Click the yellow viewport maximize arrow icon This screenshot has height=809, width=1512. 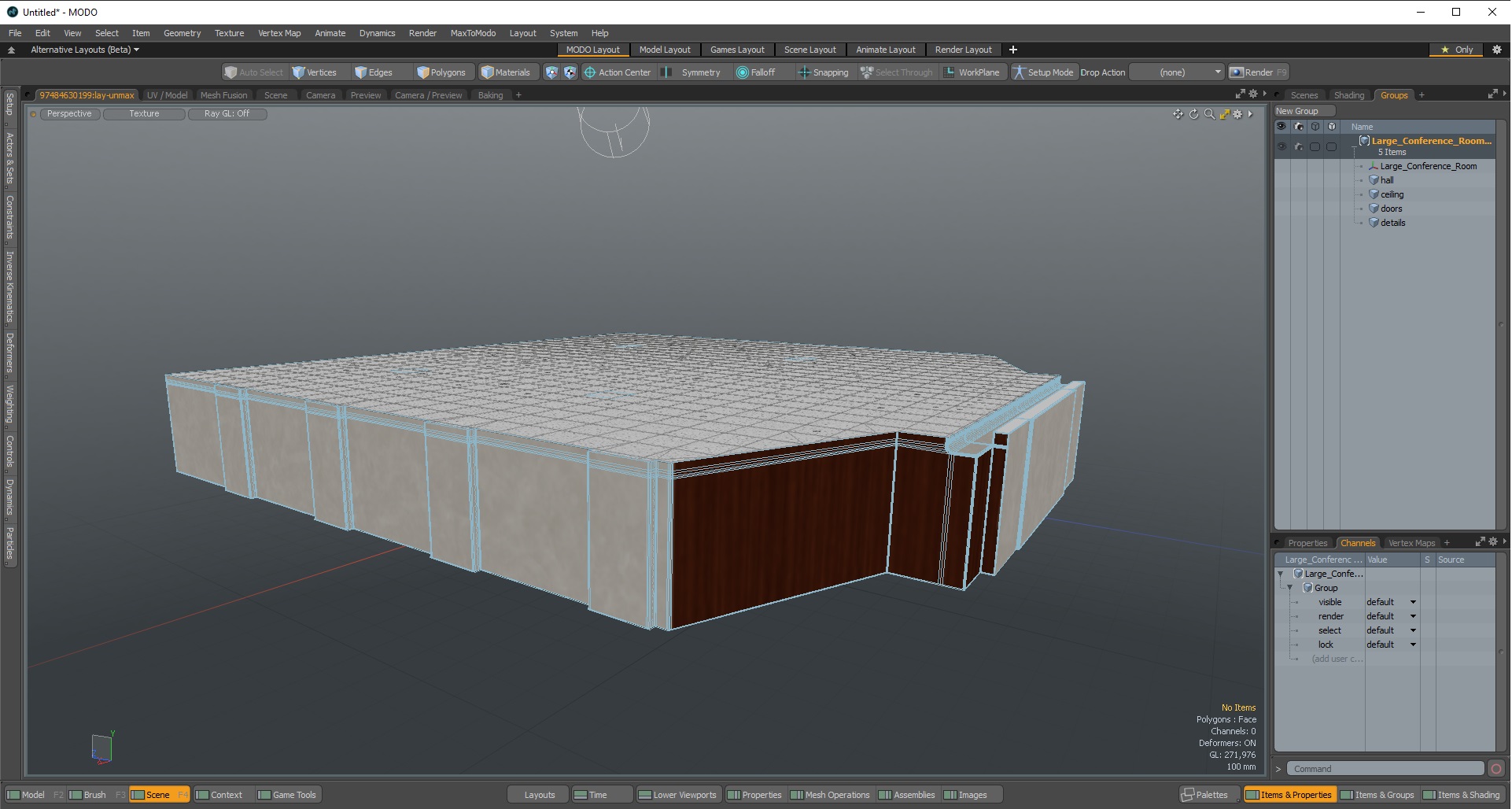click(1225, 114)
